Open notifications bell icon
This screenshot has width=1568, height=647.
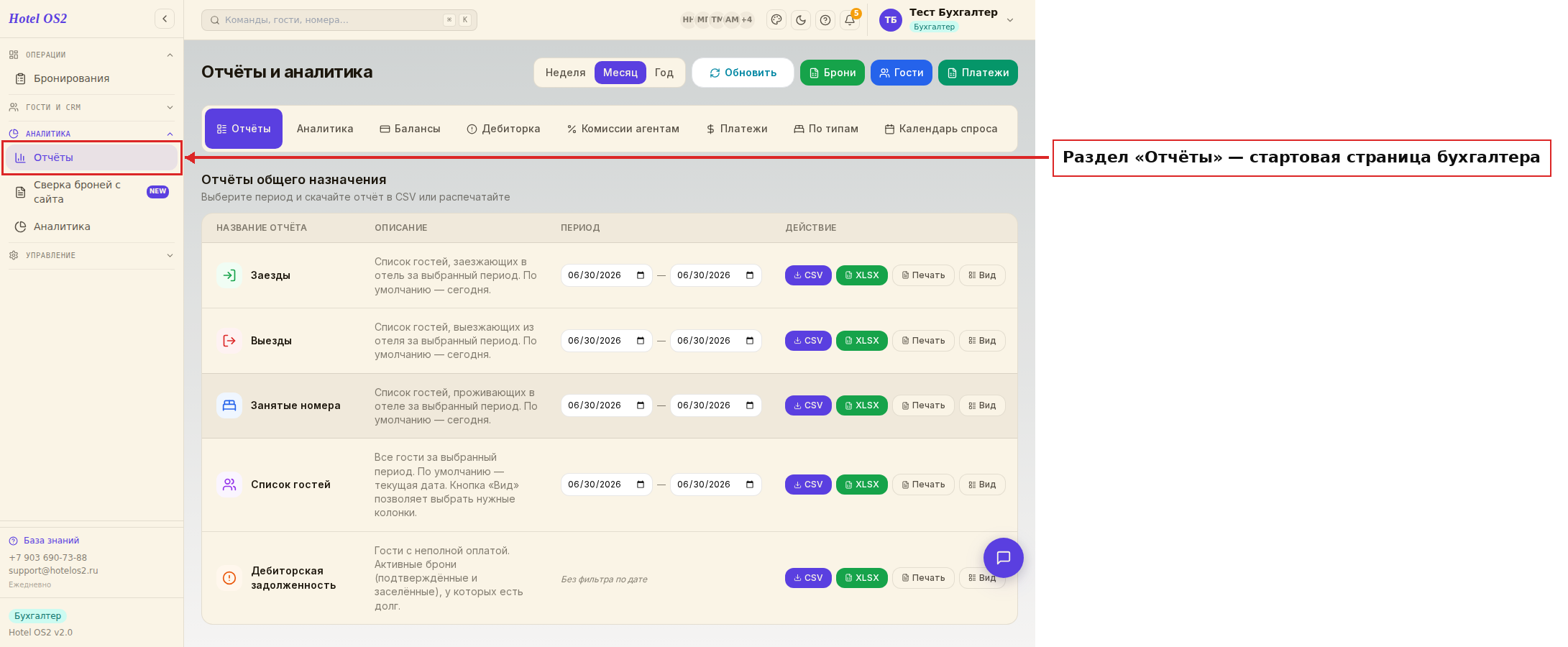[850, 20]
